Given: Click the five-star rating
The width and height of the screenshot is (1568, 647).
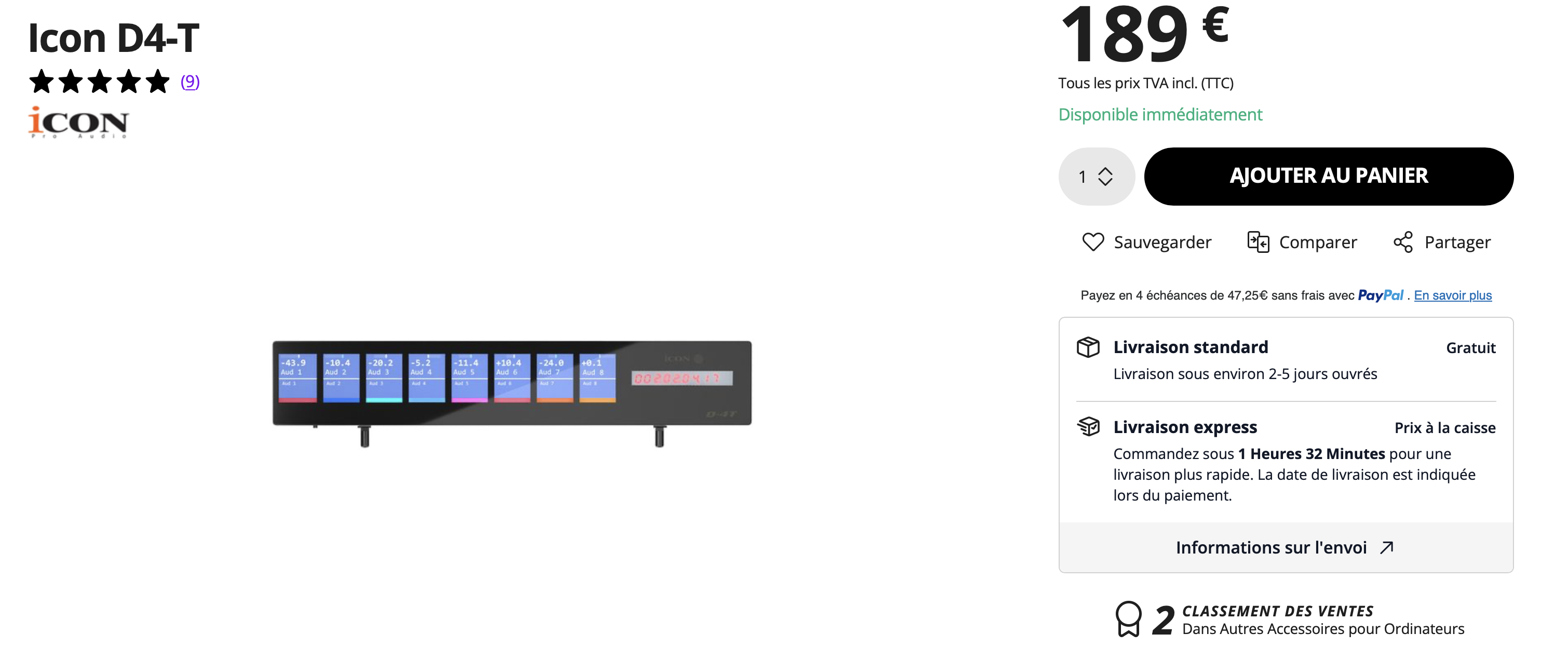Looking at the screenshot, I should 99,81.
